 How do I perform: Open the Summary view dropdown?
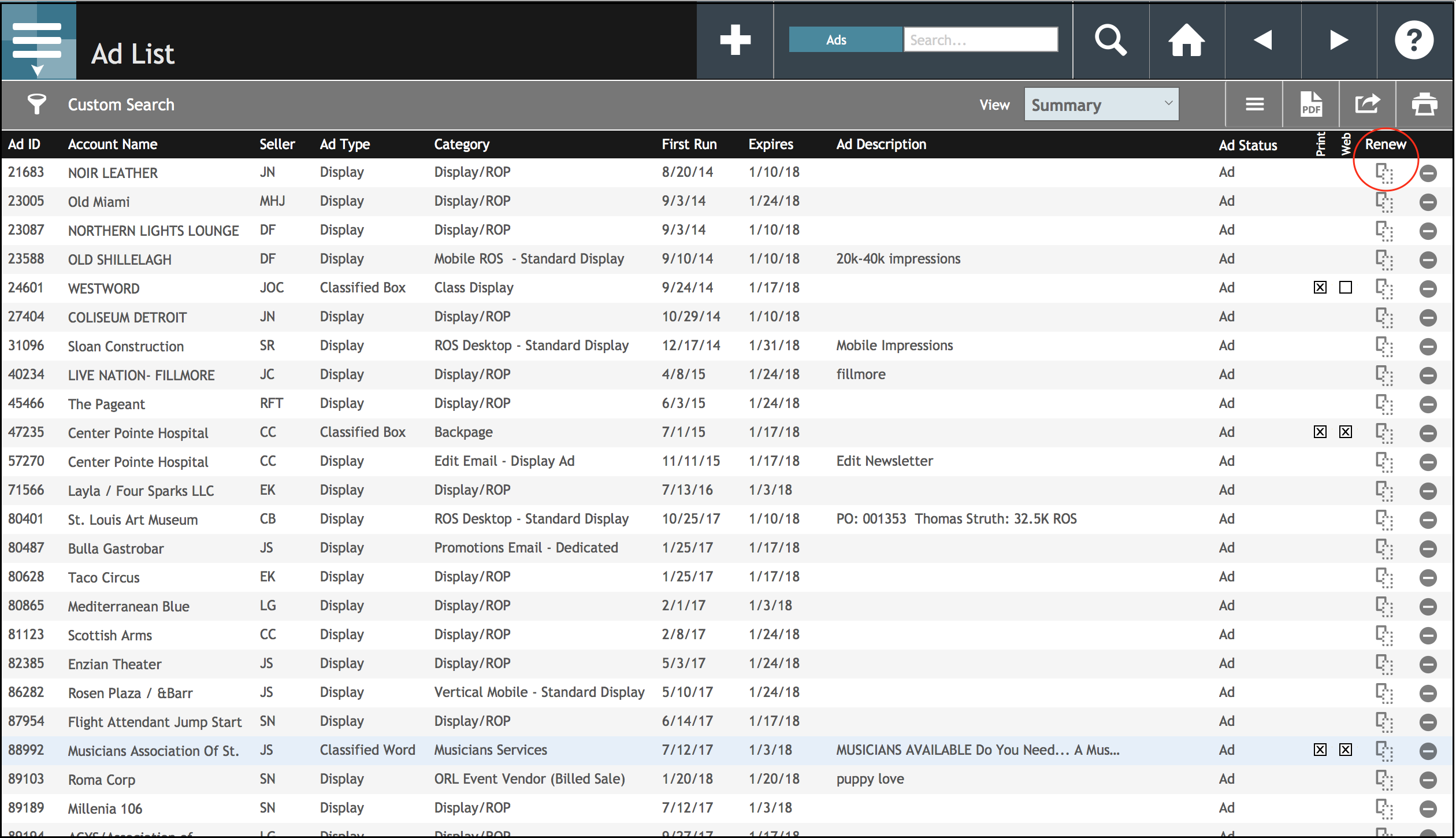1101,105
